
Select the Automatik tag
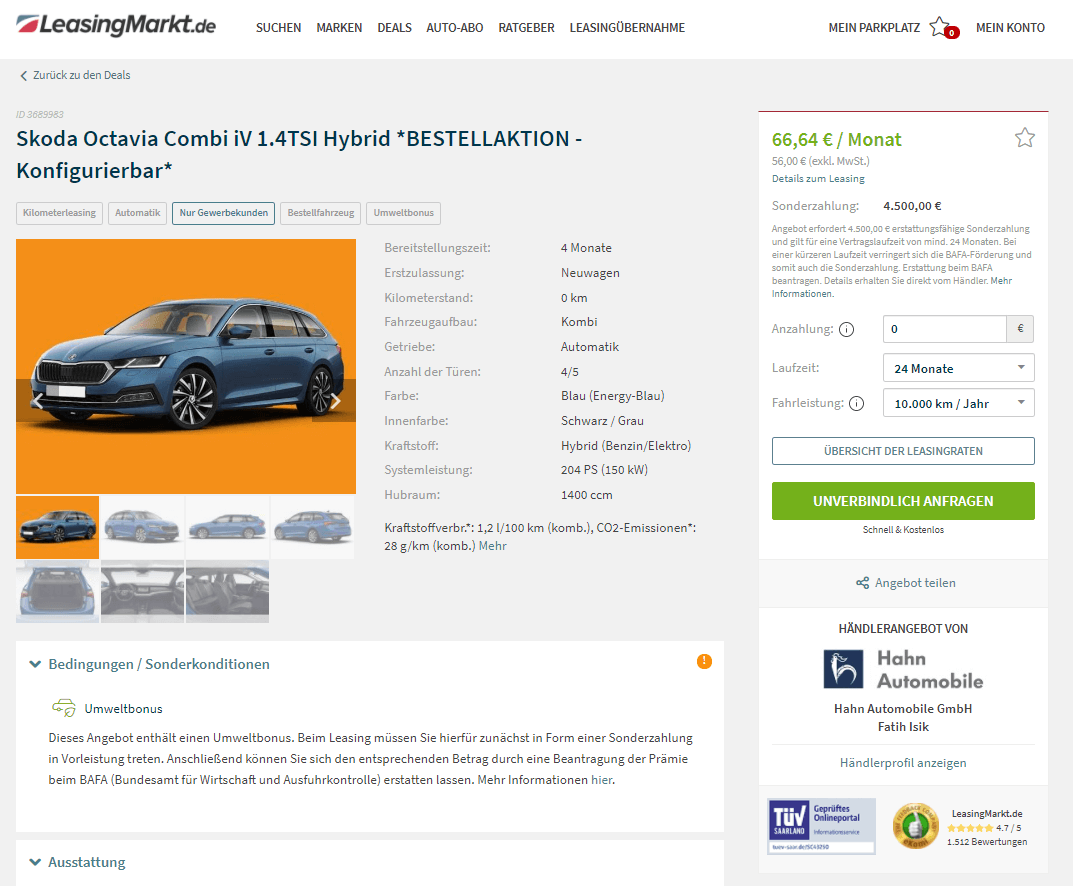coord(138,213)
